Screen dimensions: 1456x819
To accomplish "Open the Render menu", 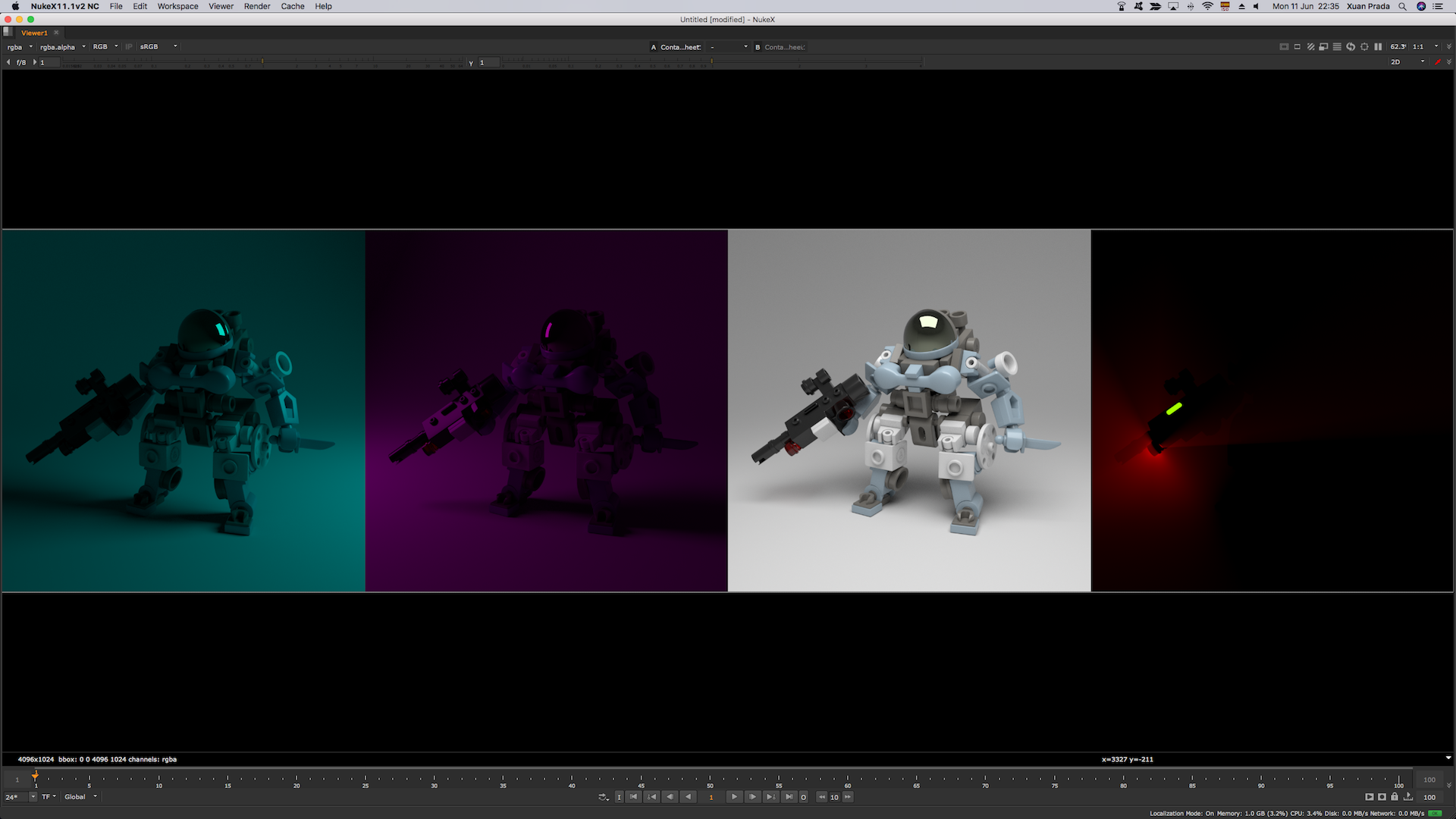I will [x=257, y=6].
